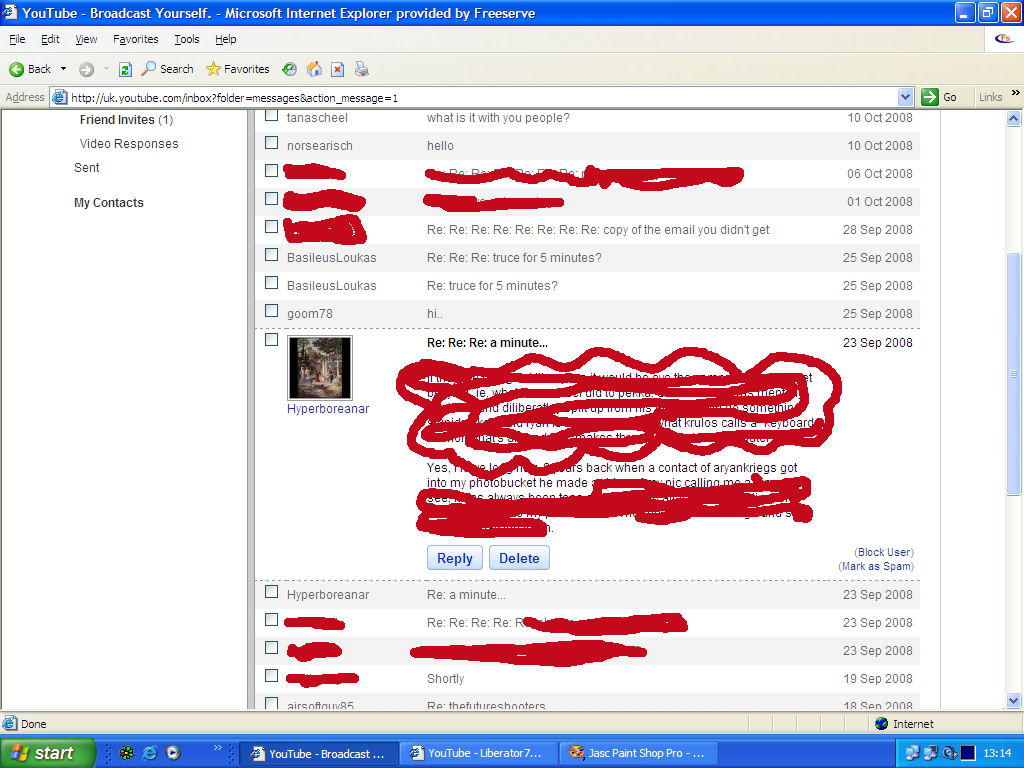Open message 'truce for 5 minutes?' with three Re:
This screenshot has height=768, width=1024.
tap(514, 258)
